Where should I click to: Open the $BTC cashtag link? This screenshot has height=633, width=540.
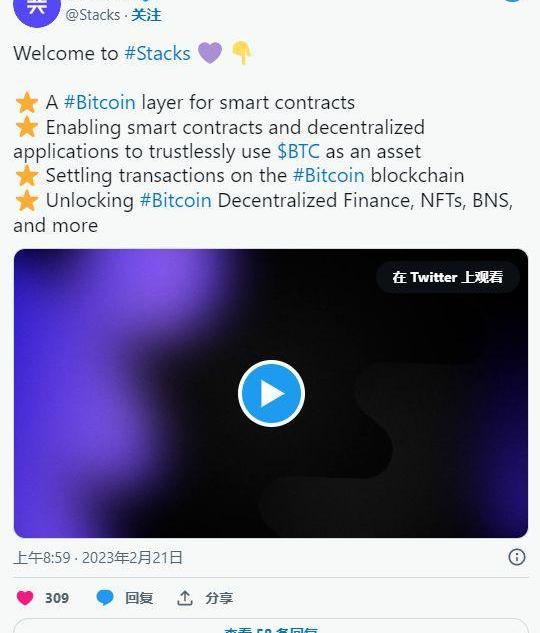tap(298, 151)
